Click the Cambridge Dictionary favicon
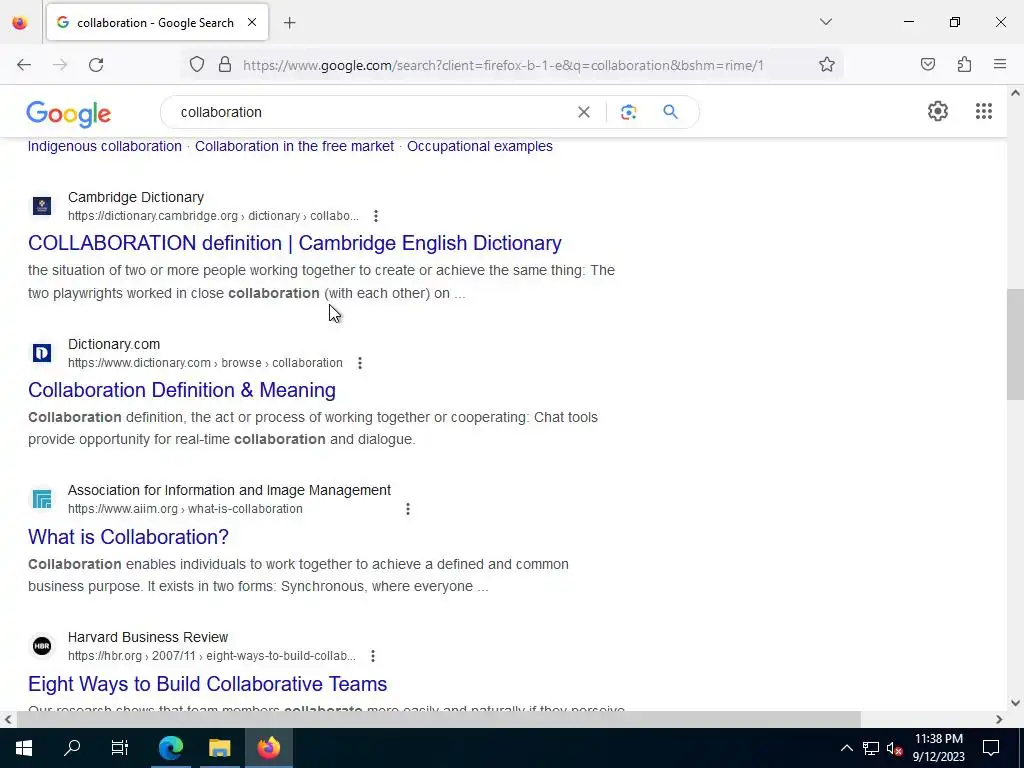This screenshot has width=1024, height=768. coord(42,206)
